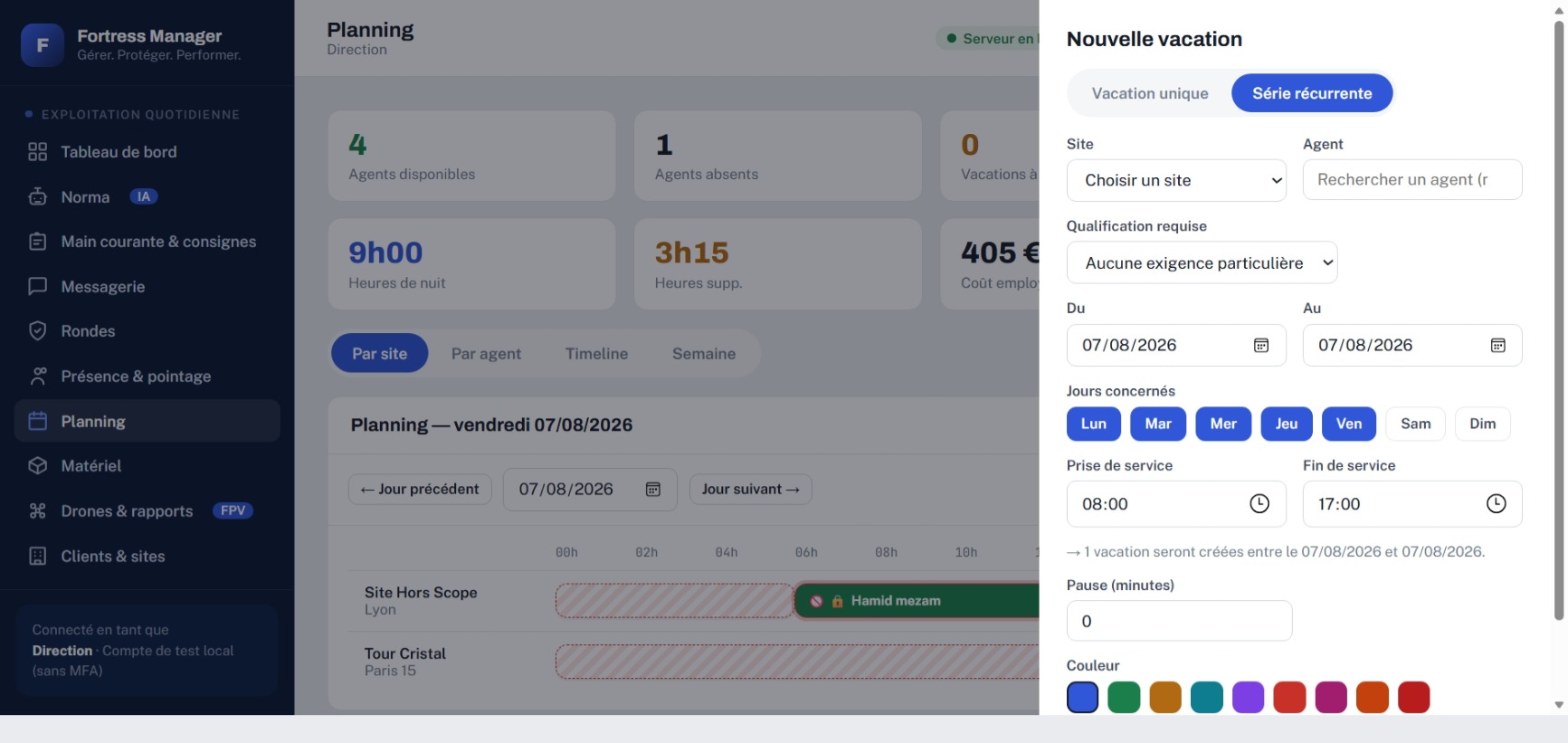Toggle the Jeu day chip
Screen dimensions: 1568x743
click(x=1287, y=424)
